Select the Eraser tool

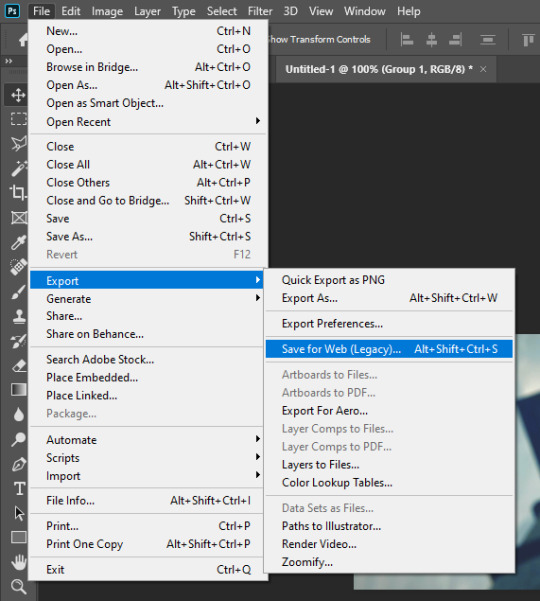[x=19, y=365]
